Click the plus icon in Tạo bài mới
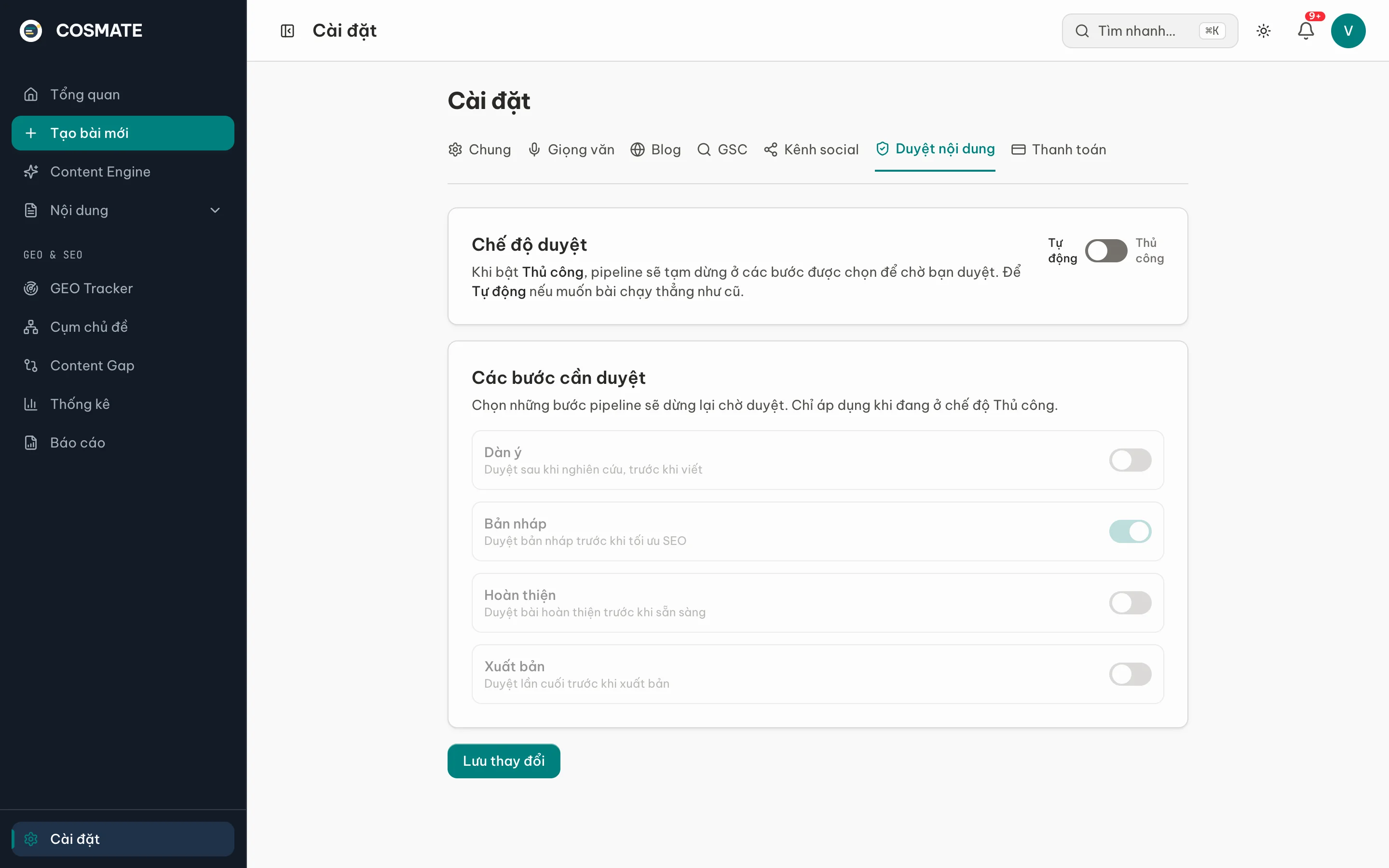The image size is (1389, 868). (31, 133)
